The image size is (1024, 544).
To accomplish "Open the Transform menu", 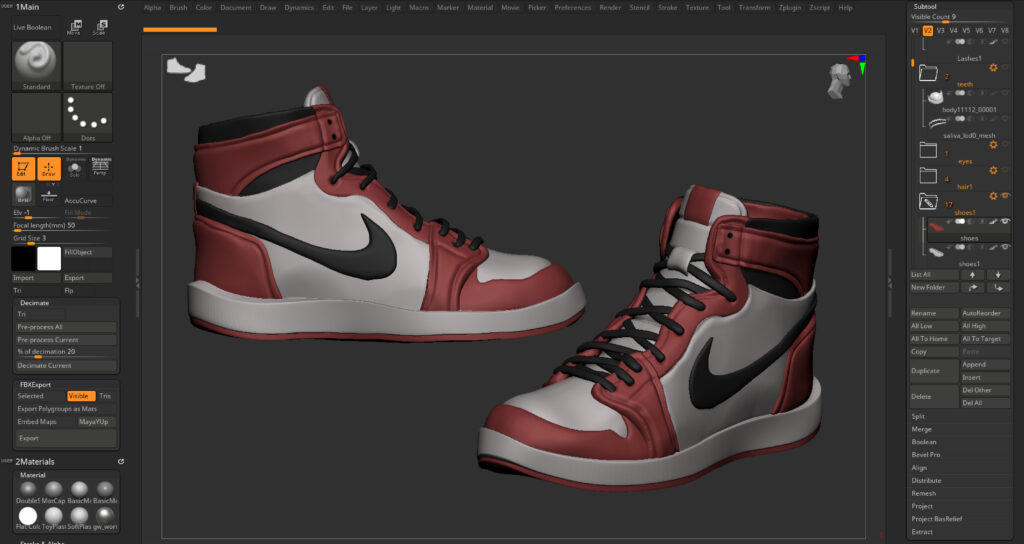I will click(x=754, y=8).
